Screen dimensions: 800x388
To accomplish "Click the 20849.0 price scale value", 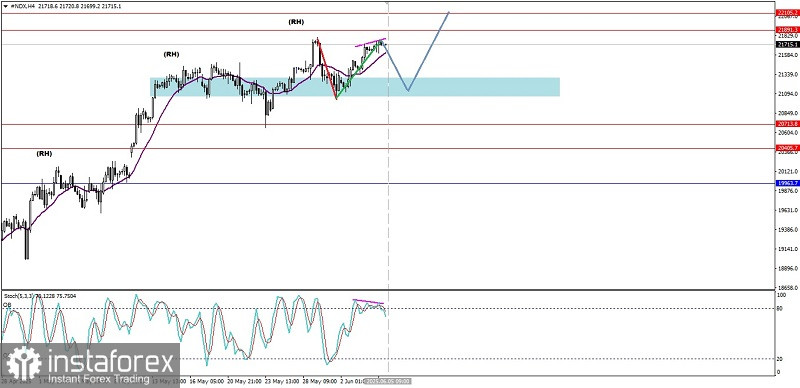I will 788,113.
